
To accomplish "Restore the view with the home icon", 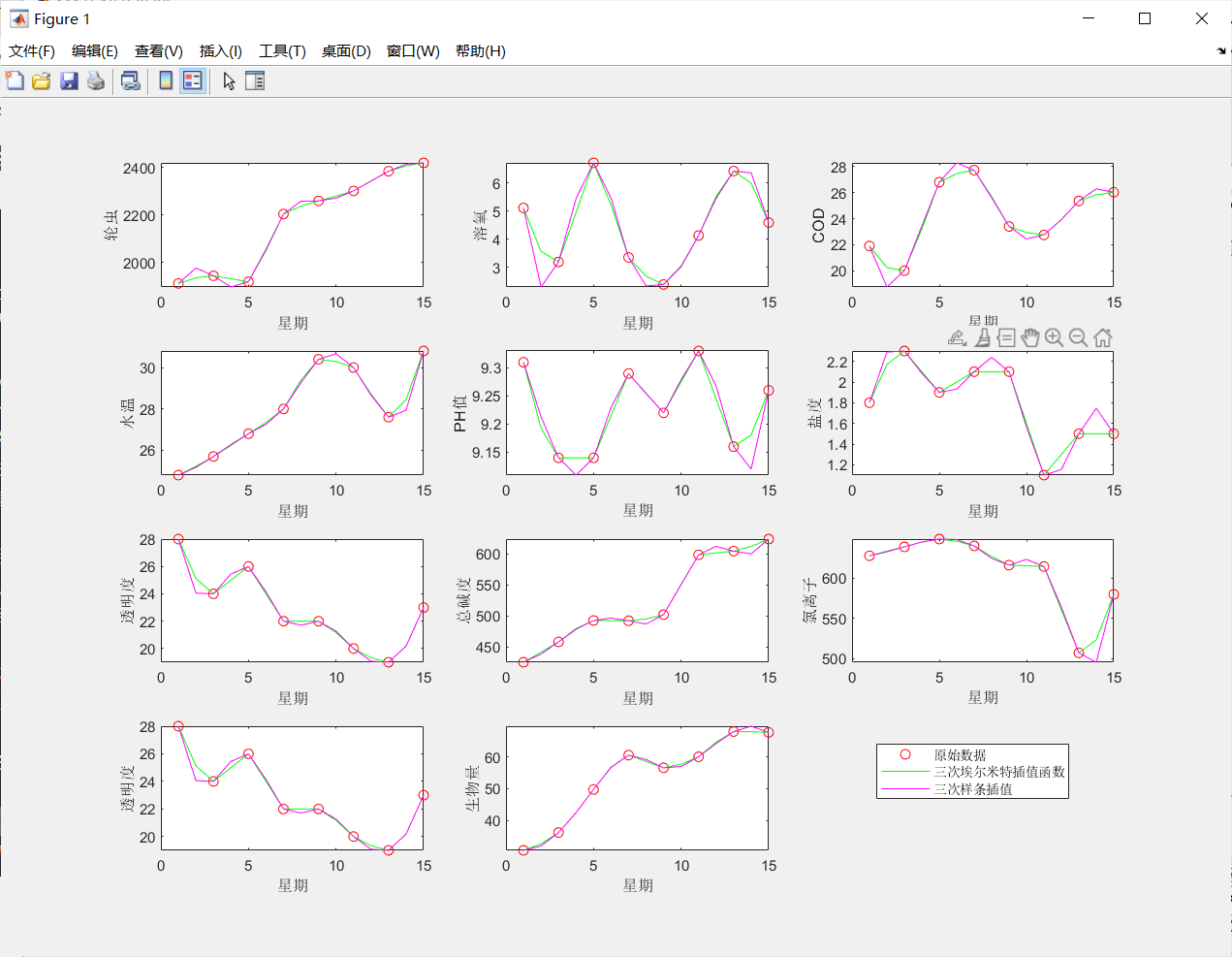I will pyautogui.click(x=1102, y=337).
